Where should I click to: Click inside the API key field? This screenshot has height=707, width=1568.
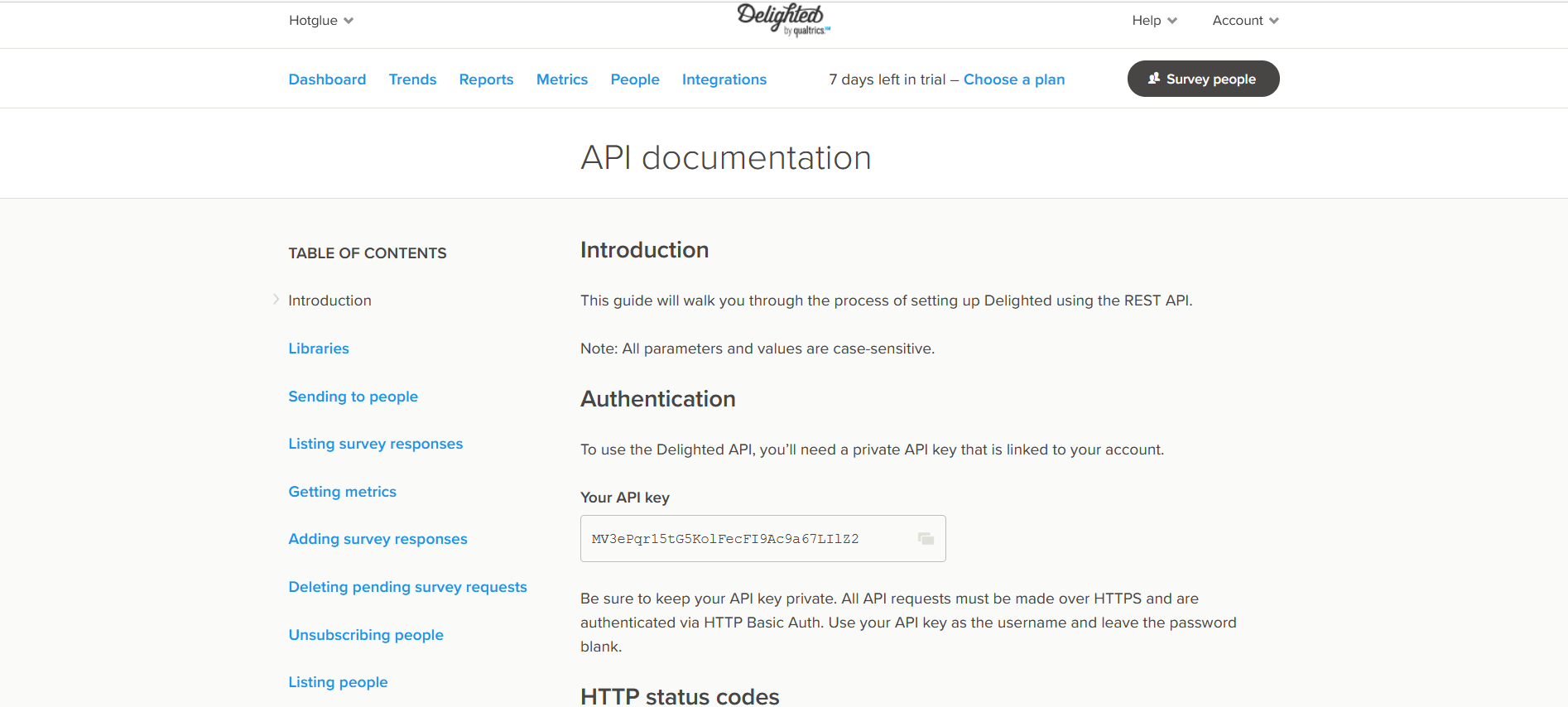click(762, 539)
